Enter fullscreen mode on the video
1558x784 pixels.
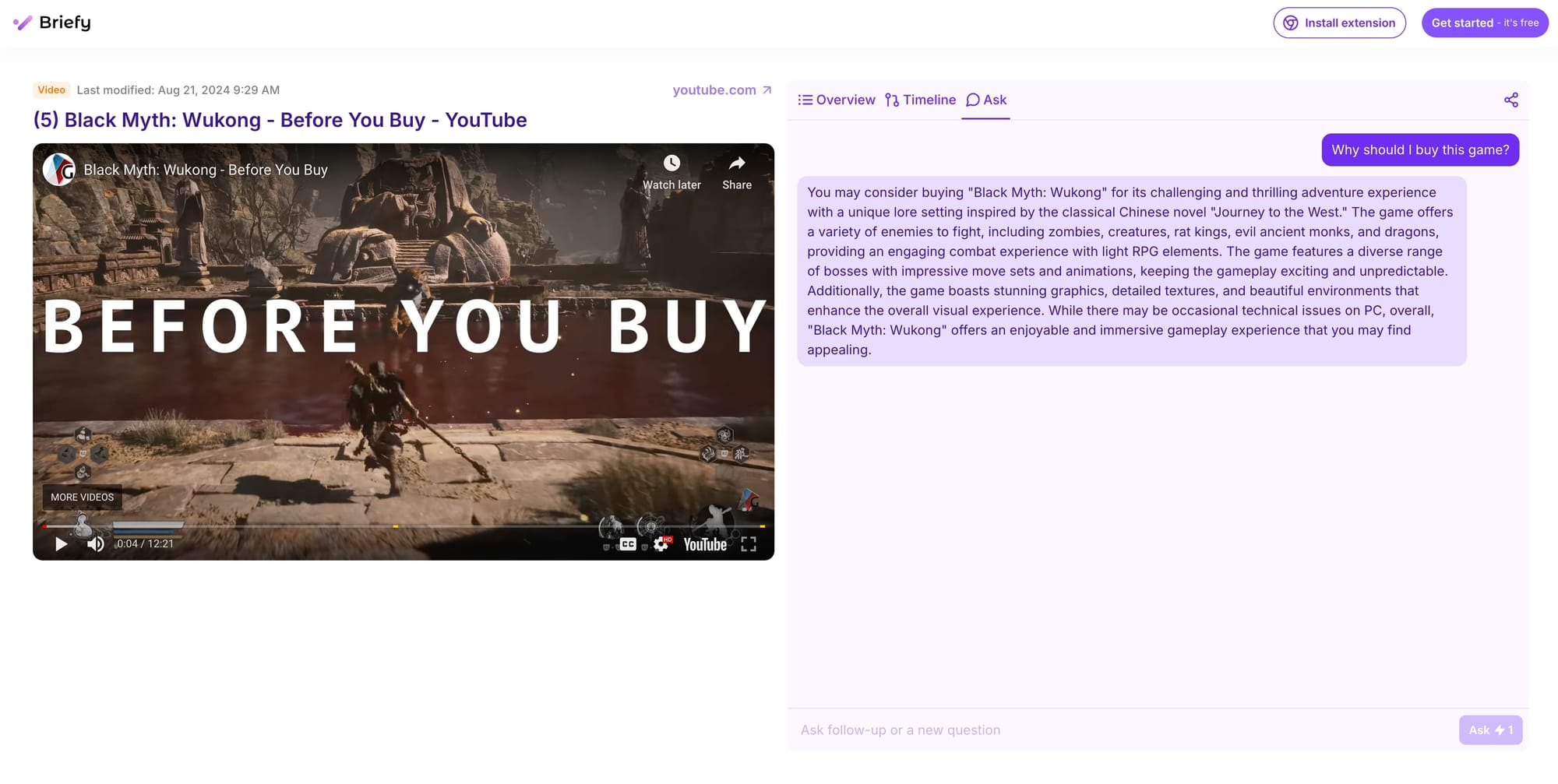point(749,544)
